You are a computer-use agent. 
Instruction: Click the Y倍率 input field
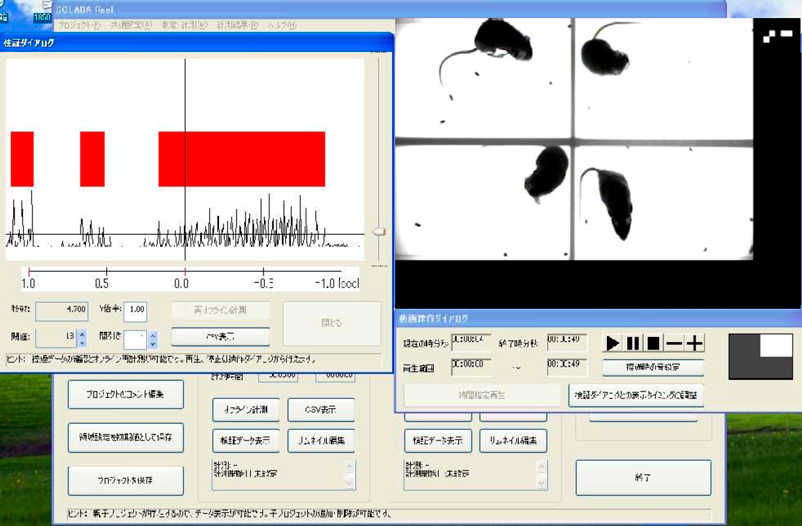tap(135, 310)
